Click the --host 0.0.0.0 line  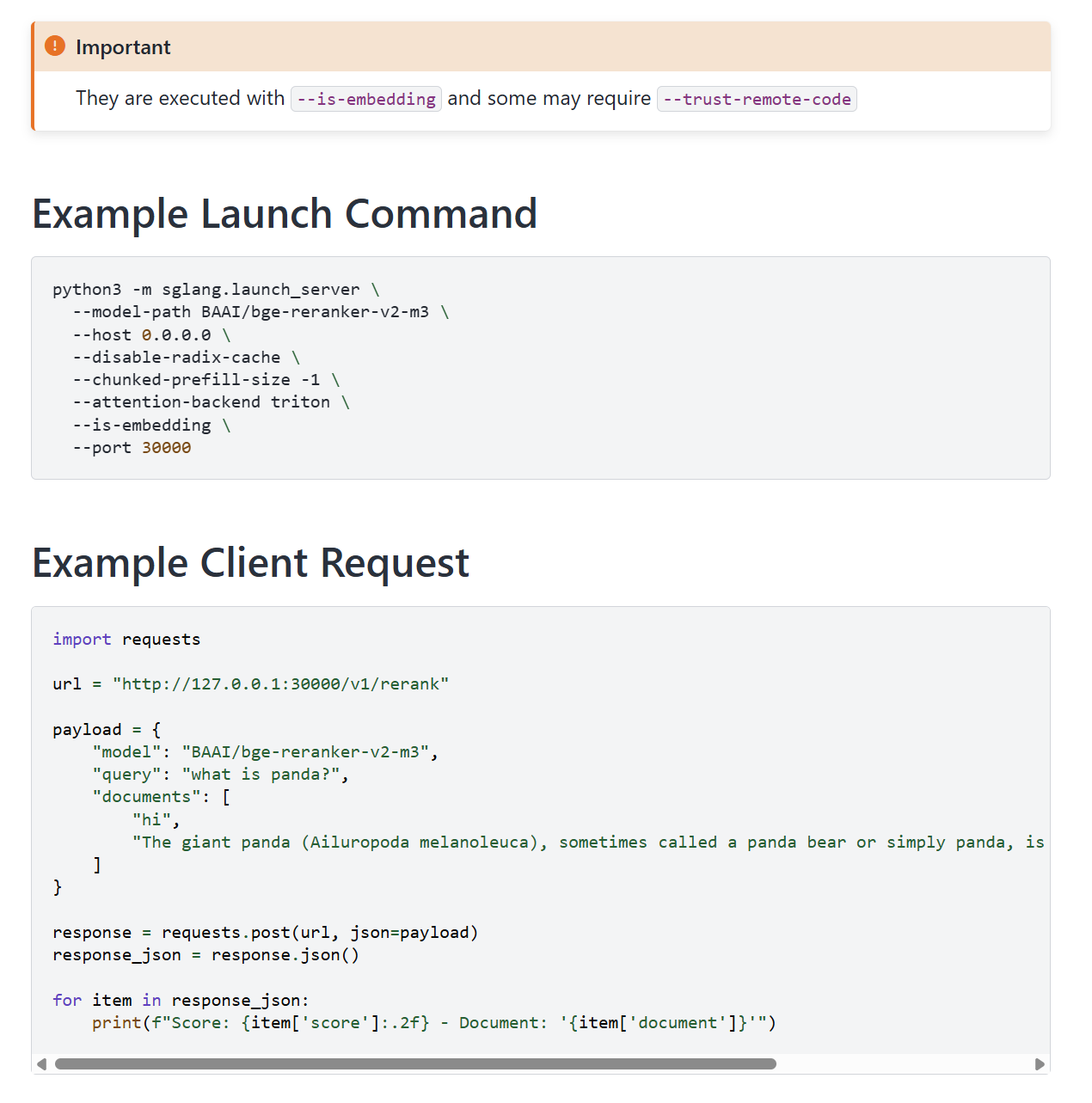tap(151, 335)
